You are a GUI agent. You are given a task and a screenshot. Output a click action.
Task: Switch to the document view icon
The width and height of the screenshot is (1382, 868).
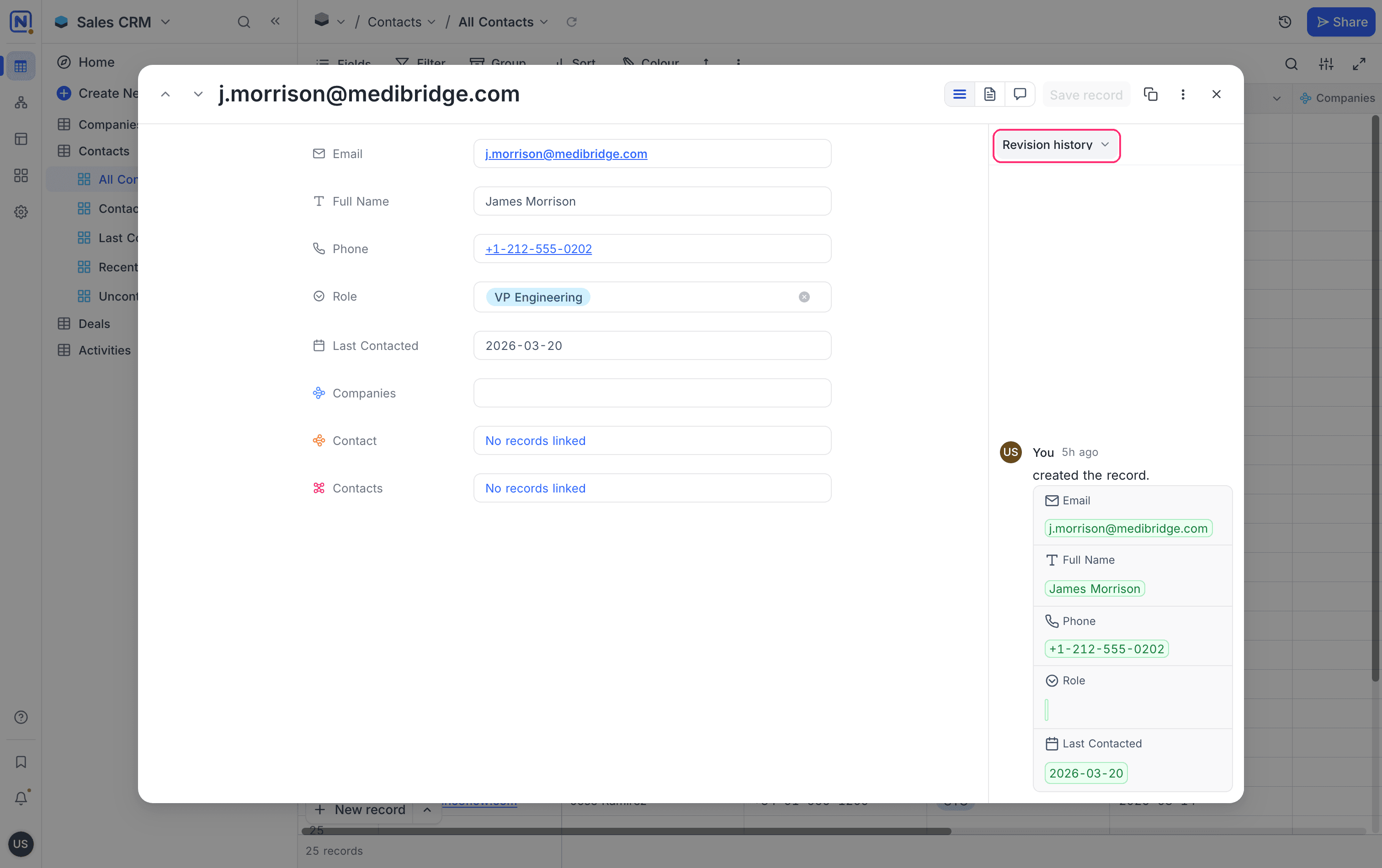click(x=989, y=94)
